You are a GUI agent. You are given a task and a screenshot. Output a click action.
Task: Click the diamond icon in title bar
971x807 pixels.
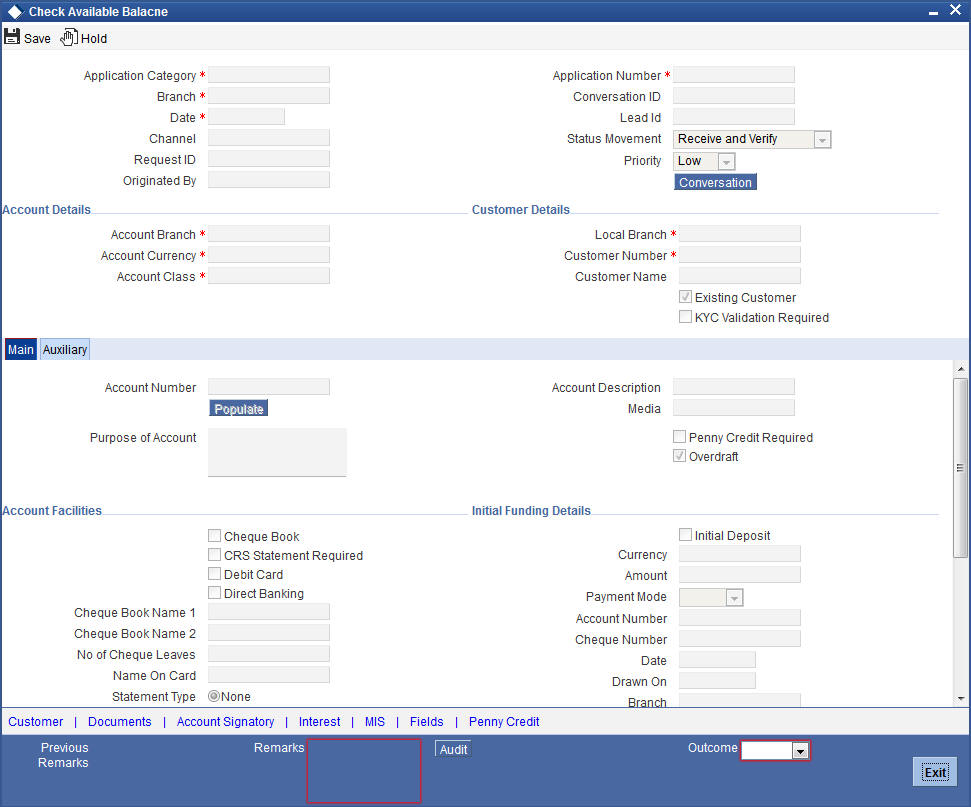[14, 12]
